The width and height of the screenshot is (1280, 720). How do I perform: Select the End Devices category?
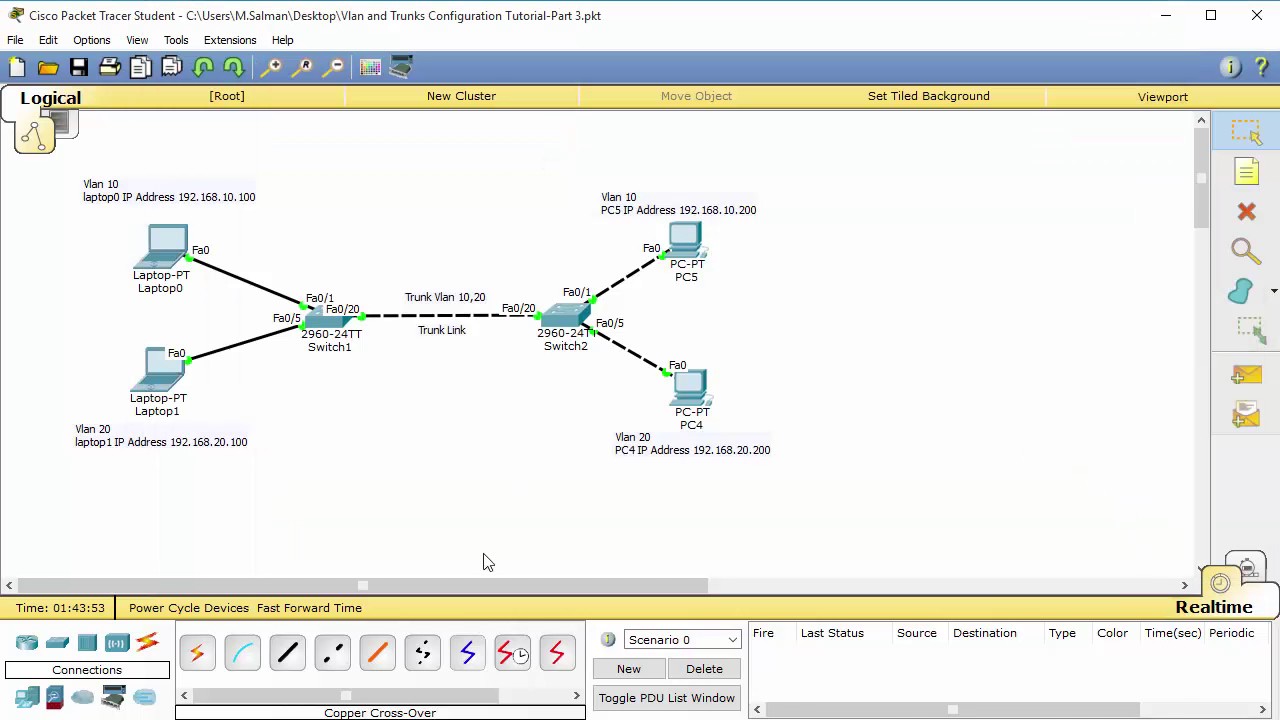pyautogui.click(x=27, y=697)
